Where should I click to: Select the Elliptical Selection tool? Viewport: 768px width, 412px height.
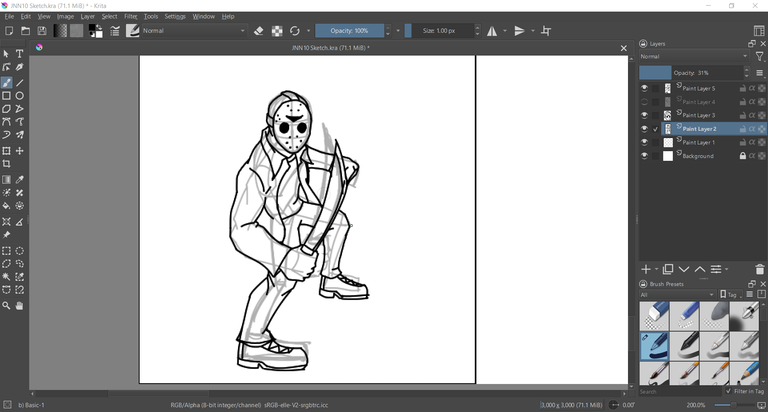click(x=20, y=251)
